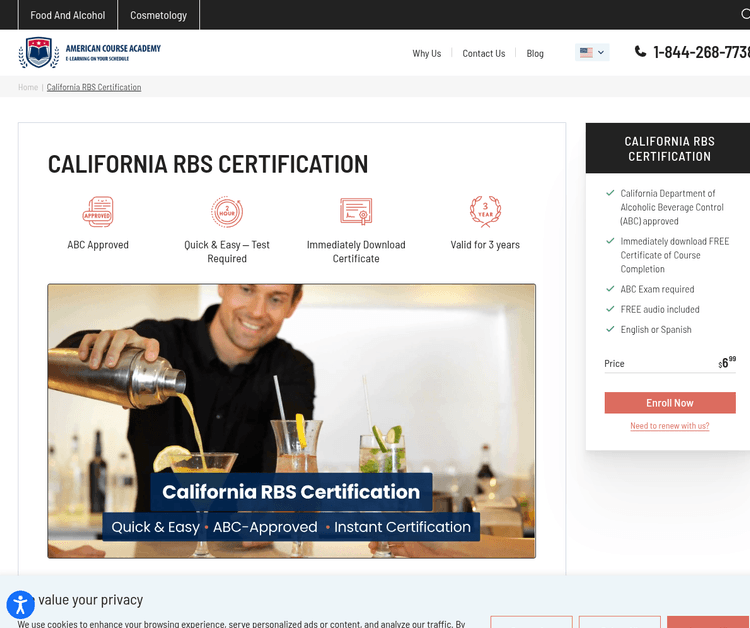Image resolution: width=750 pixels, height=628 pixels.
Task: Click California RBS Certification breadcrumb link
Action: 94,87
